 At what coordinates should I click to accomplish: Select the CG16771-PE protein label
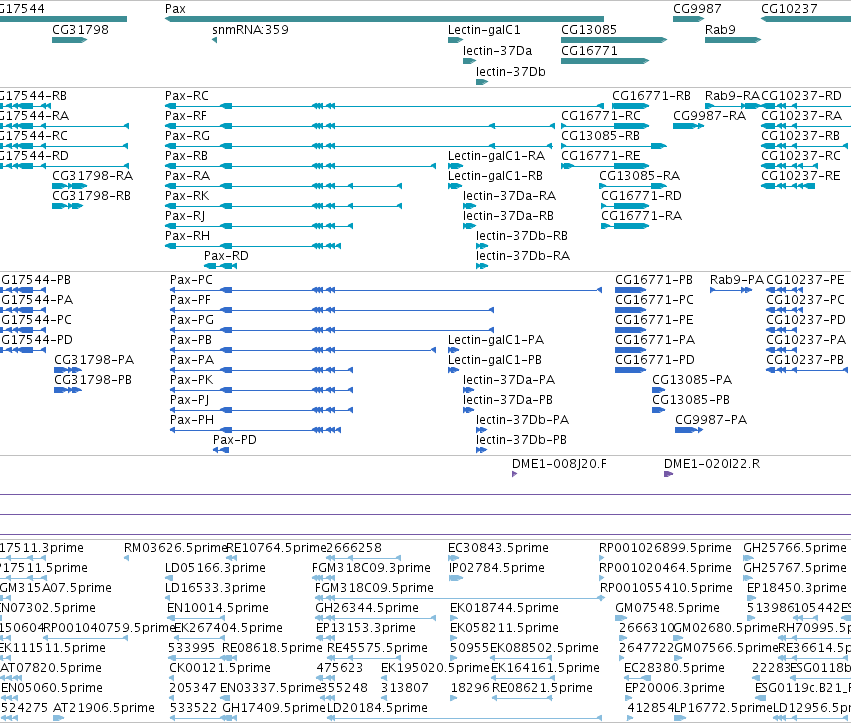pos(654,320)
